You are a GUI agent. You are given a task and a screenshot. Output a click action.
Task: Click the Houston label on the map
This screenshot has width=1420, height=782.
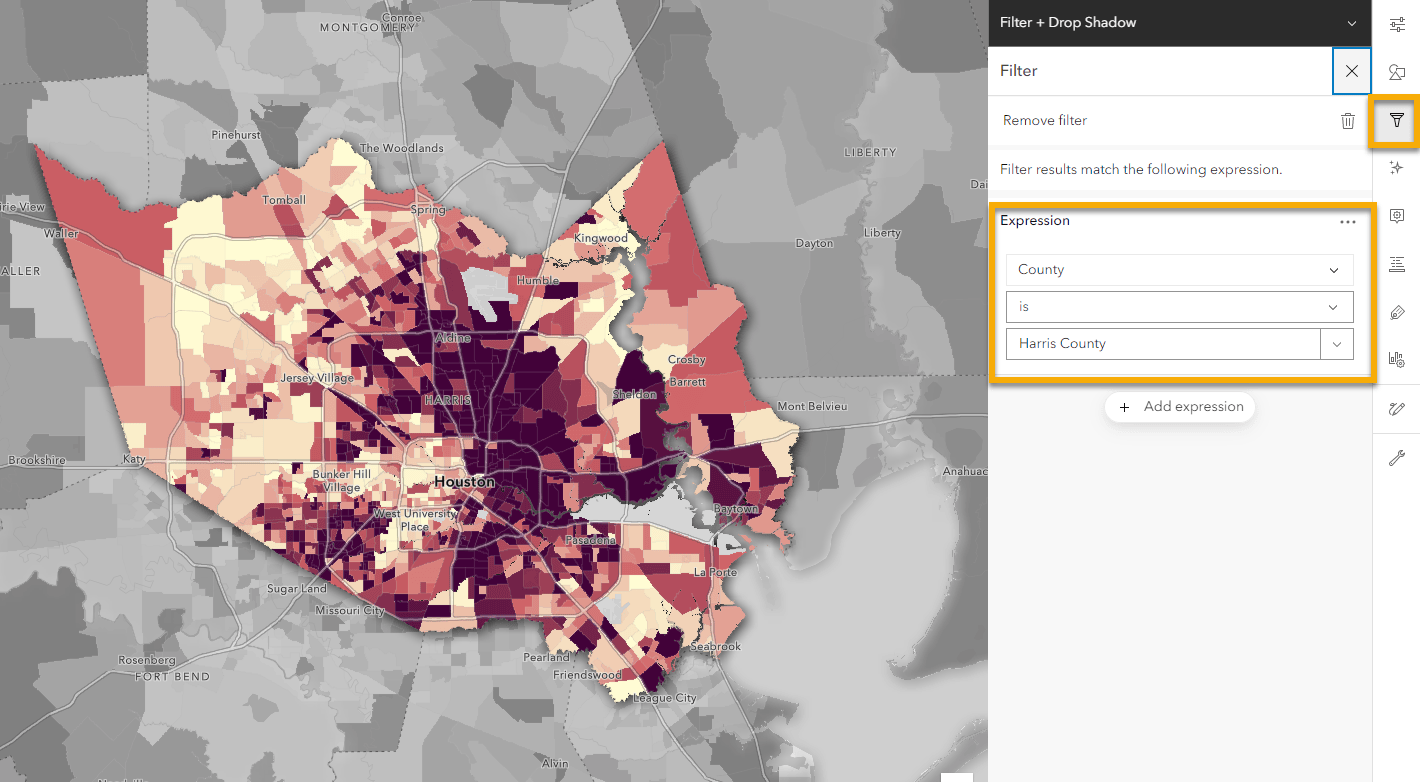(464, 482)
